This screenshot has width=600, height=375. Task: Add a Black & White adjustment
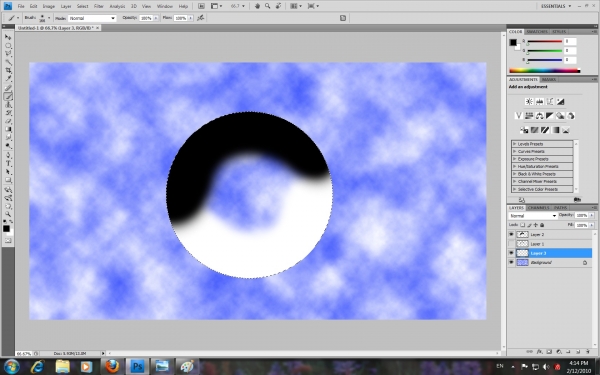(x=550, y=116)
